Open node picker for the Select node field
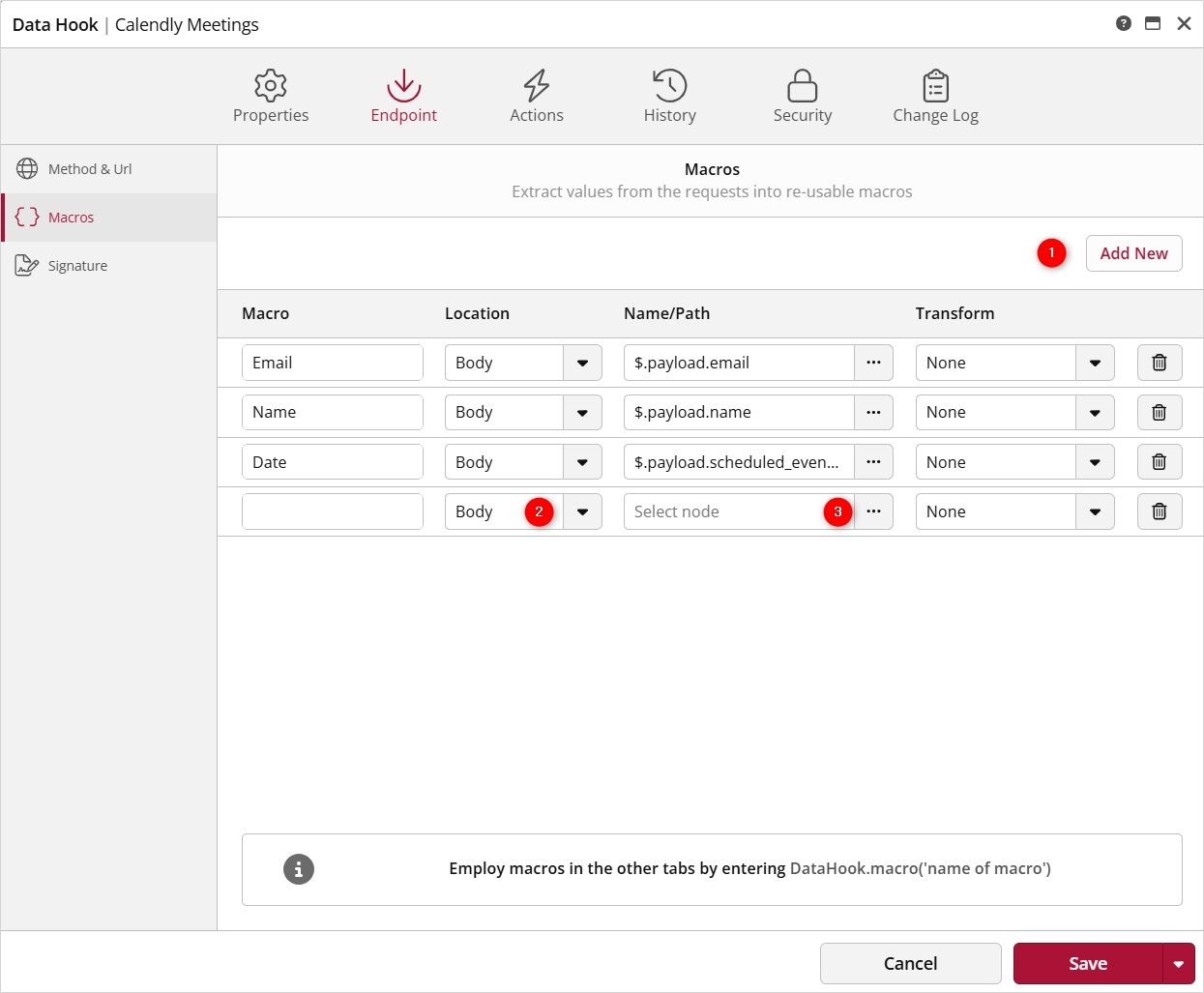This screenshot has width=1204, height=993. coord(873,511)
